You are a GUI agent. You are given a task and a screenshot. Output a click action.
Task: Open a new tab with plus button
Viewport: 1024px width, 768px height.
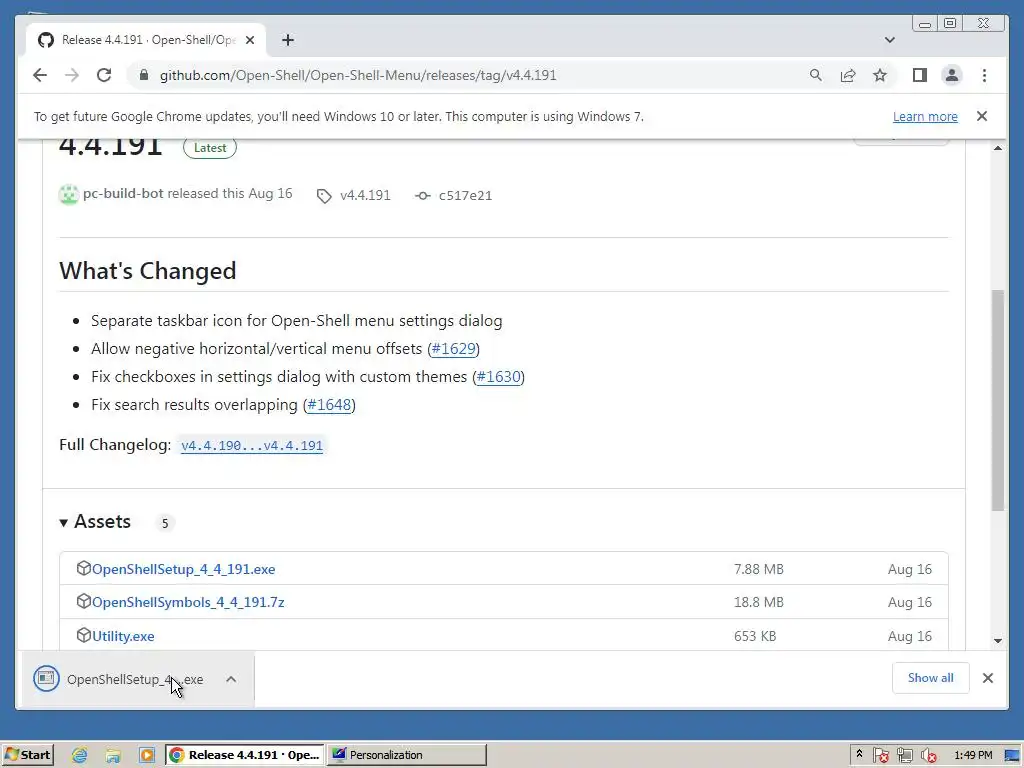pos(287,40)
